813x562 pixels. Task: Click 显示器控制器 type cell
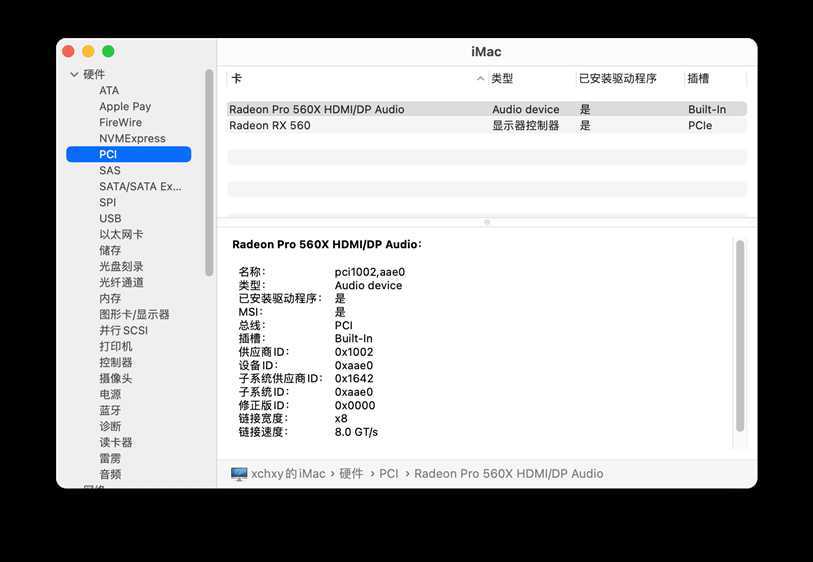[x=526, y=125]
